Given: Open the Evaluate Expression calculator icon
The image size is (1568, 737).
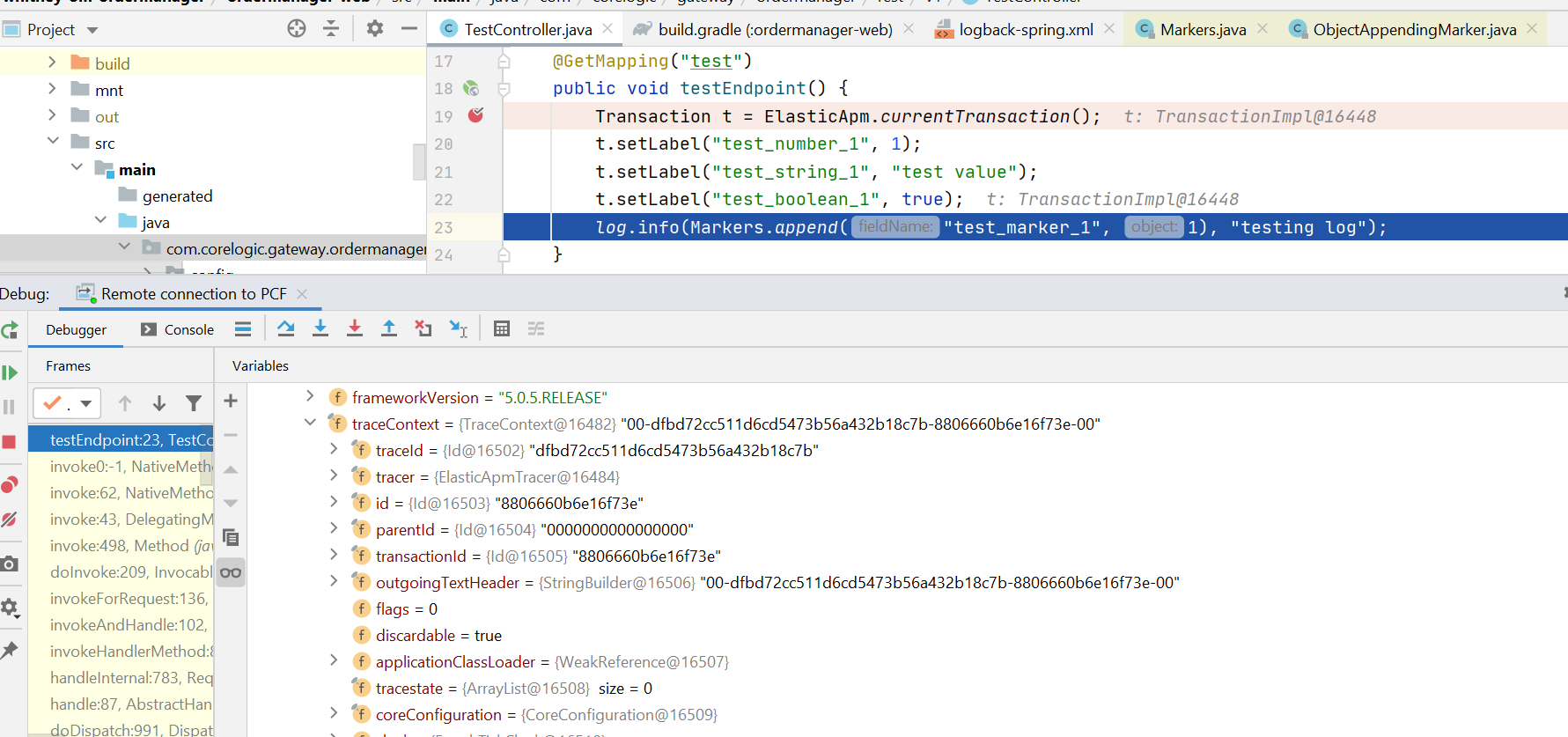Looking at the screenshot, I should 502,328.
